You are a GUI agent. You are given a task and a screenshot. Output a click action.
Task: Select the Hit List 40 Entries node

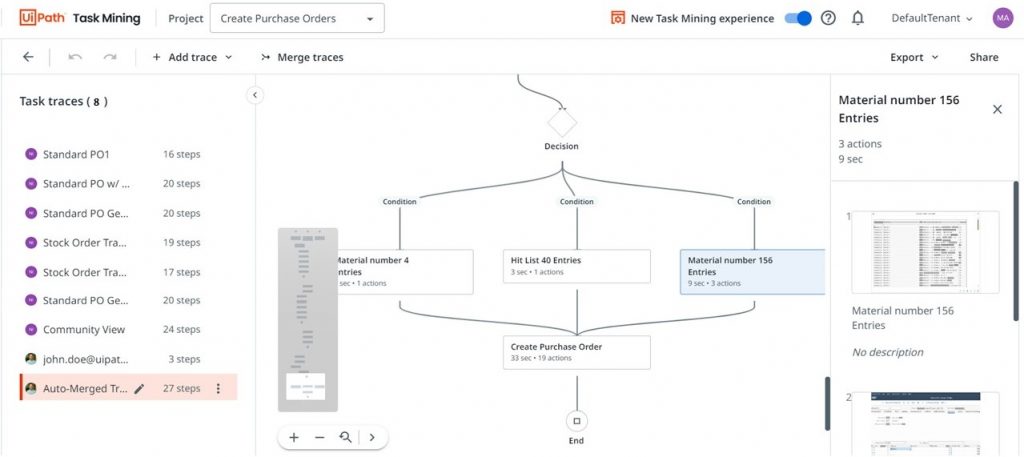pos(577,266)
